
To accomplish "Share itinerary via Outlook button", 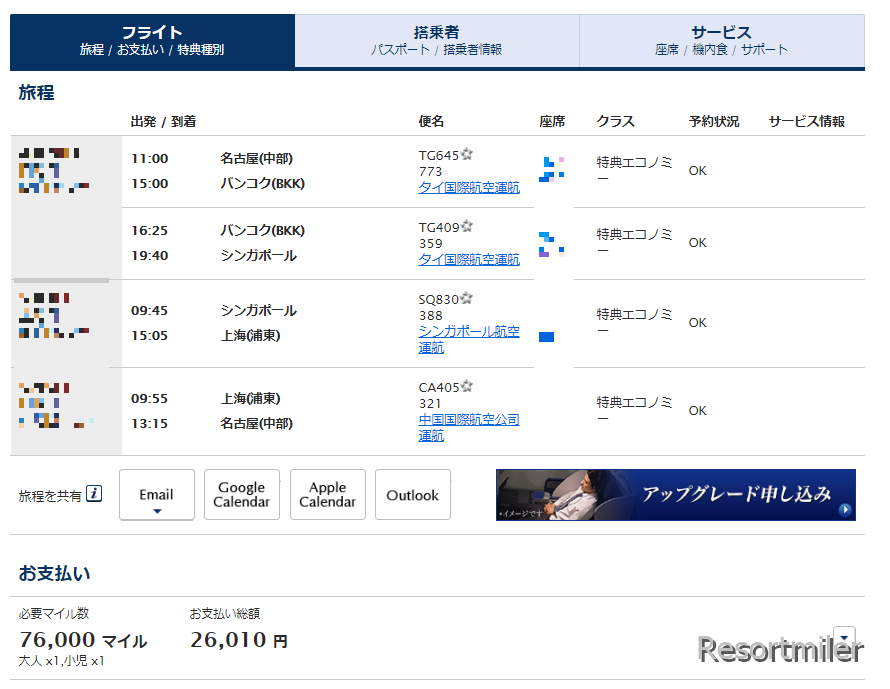I will coord(413,495).
